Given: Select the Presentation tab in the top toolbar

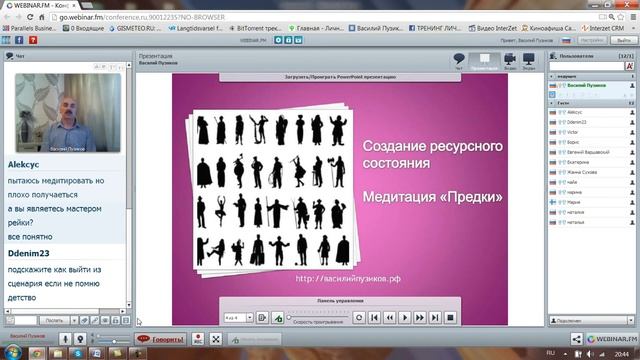Looking at the screenshot, I should click(484, 61).
